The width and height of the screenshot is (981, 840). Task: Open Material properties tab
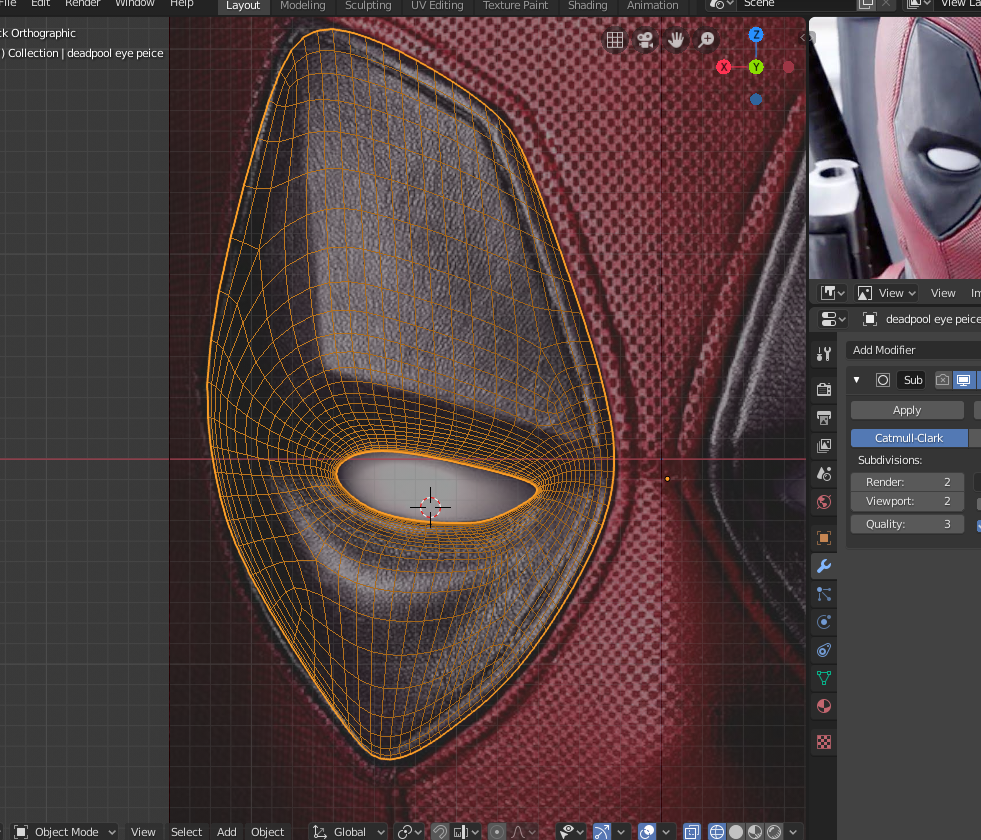(x=824, y=706)
